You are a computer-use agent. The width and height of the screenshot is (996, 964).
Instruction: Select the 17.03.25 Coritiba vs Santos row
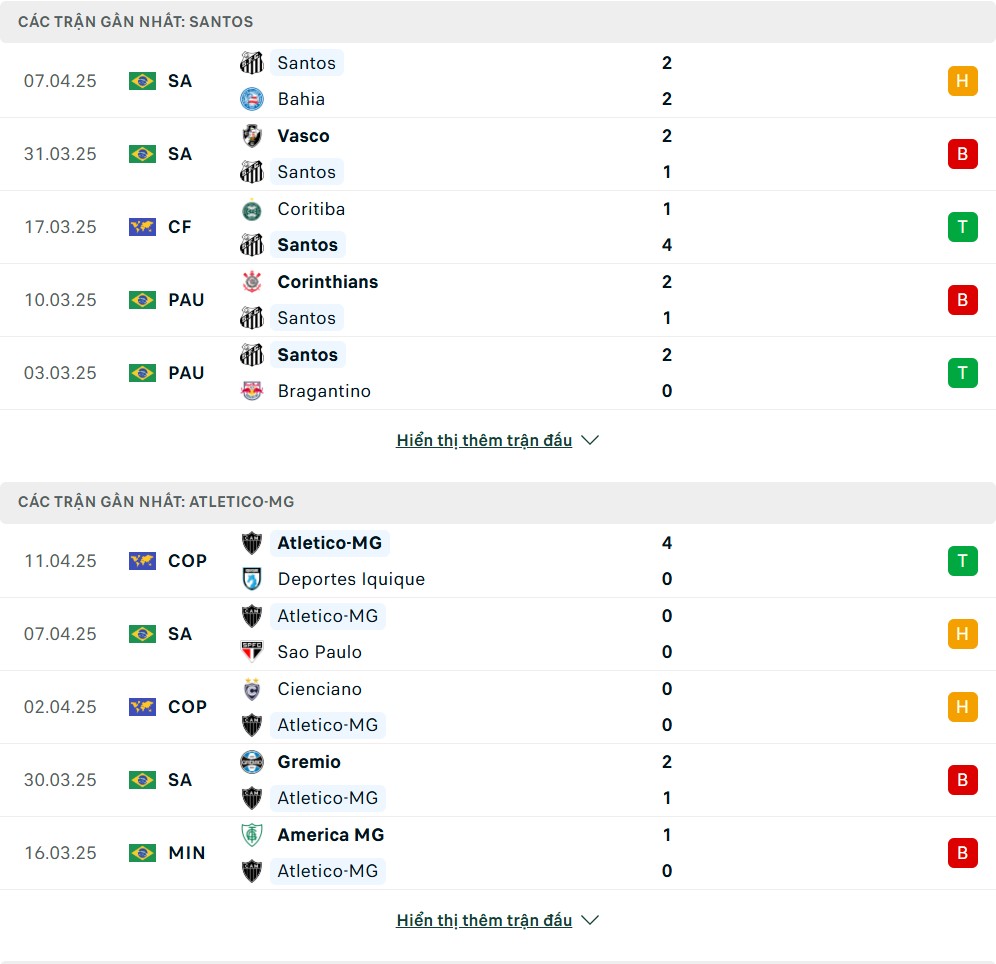498,227
